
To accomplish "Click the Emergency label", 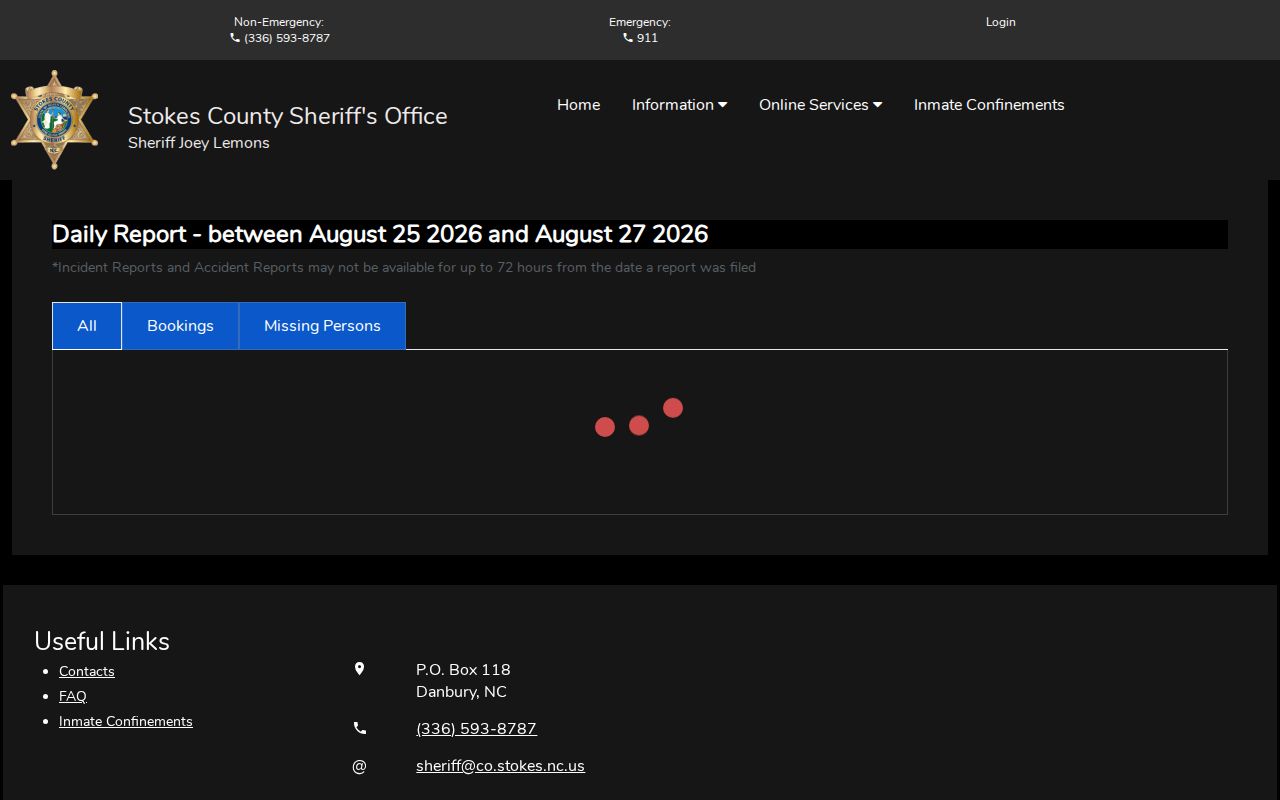I will tap(640, 22).
